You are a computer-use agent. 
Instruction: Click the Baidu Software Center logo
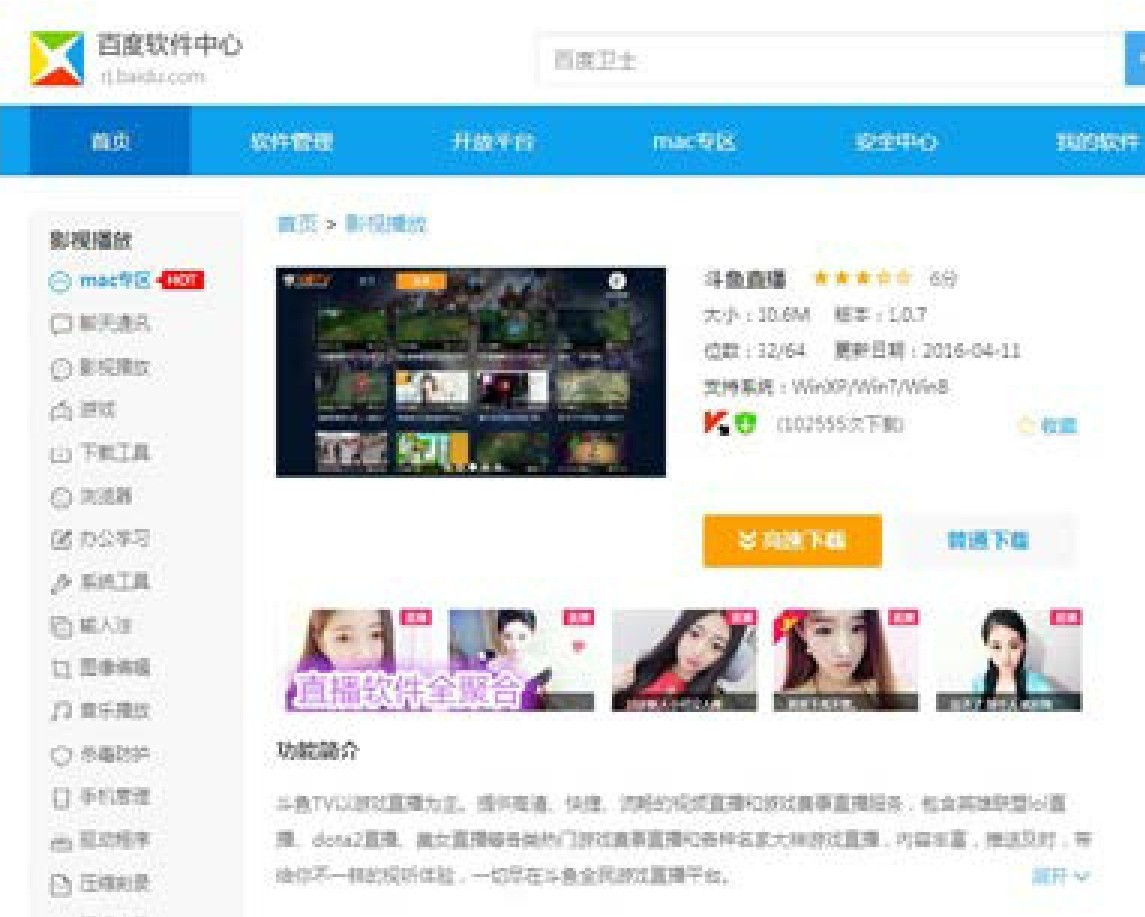click(57, 58)
